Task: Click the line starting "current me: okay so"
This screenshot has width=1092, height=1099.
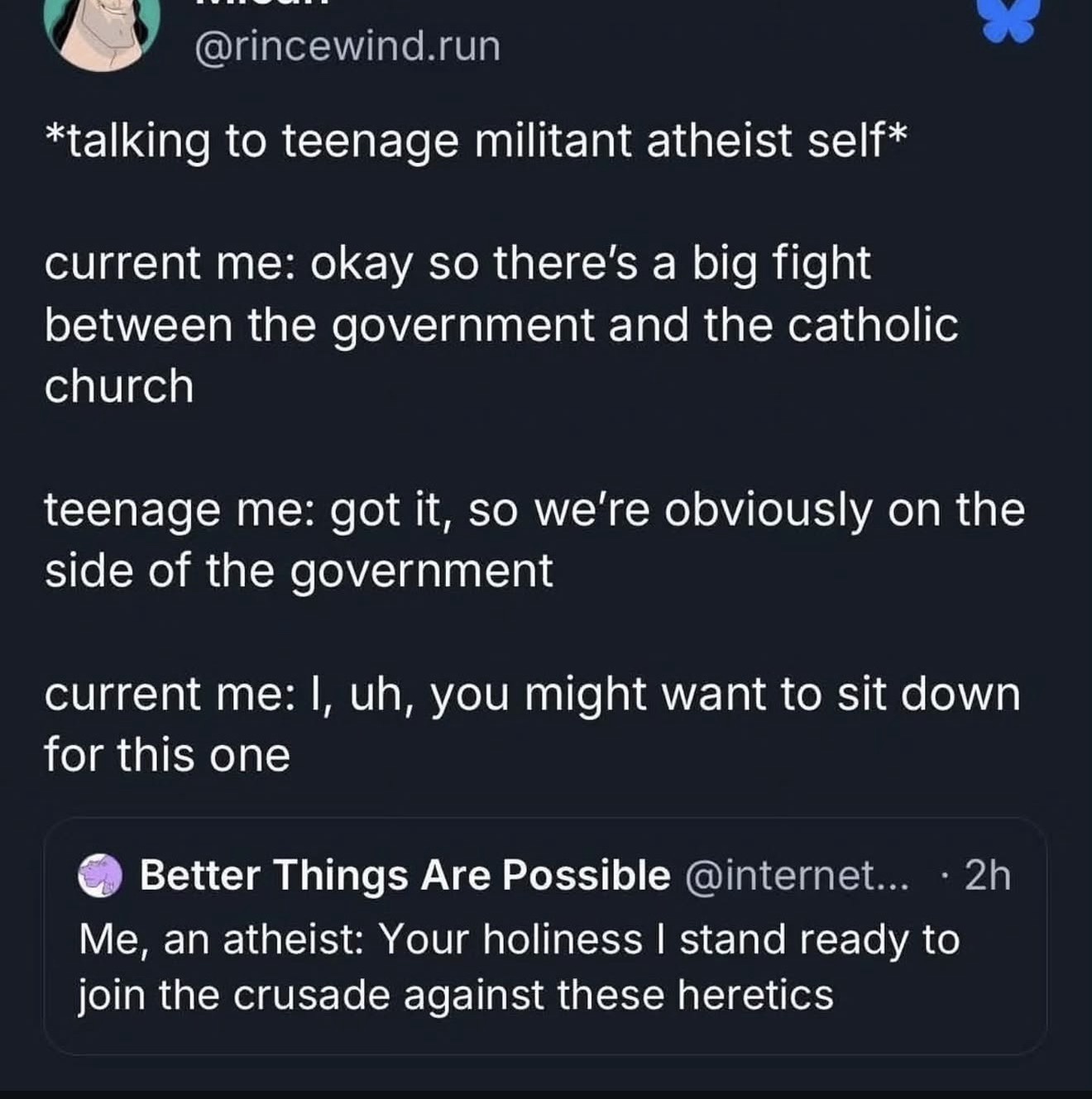Action: [x=457, y=264]
